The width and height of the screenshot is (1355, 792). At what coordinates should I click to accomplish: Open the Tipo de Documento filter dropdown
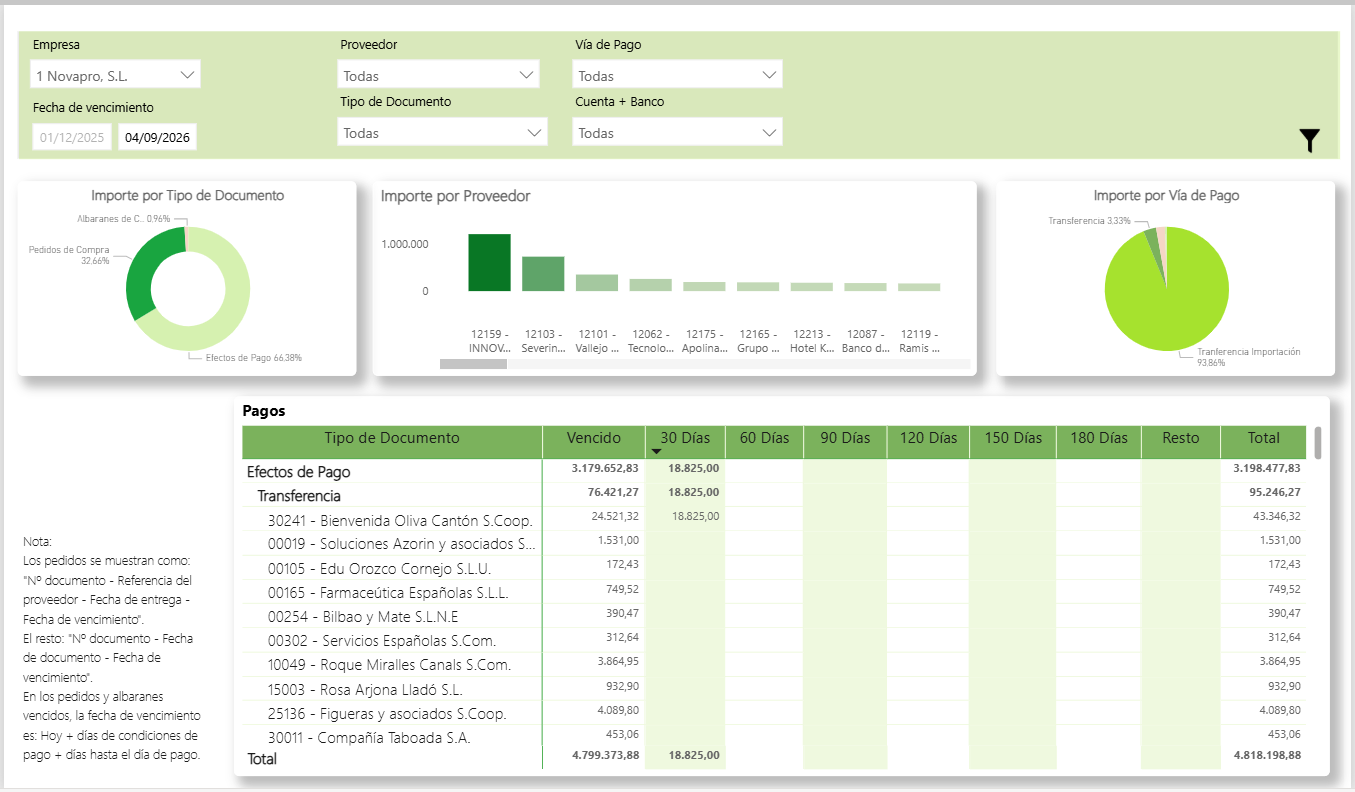point(442,132)
